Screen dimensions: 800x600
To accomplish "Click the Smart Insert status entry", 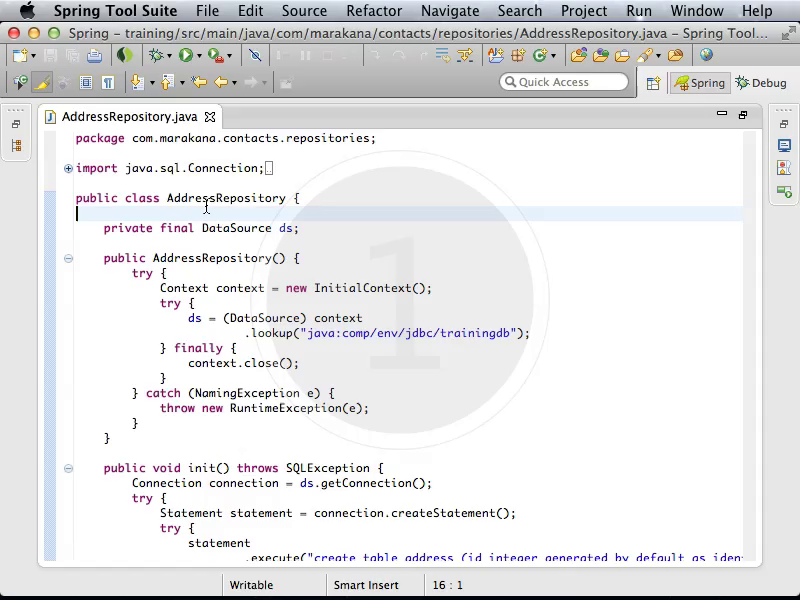I will pos(366,585).
